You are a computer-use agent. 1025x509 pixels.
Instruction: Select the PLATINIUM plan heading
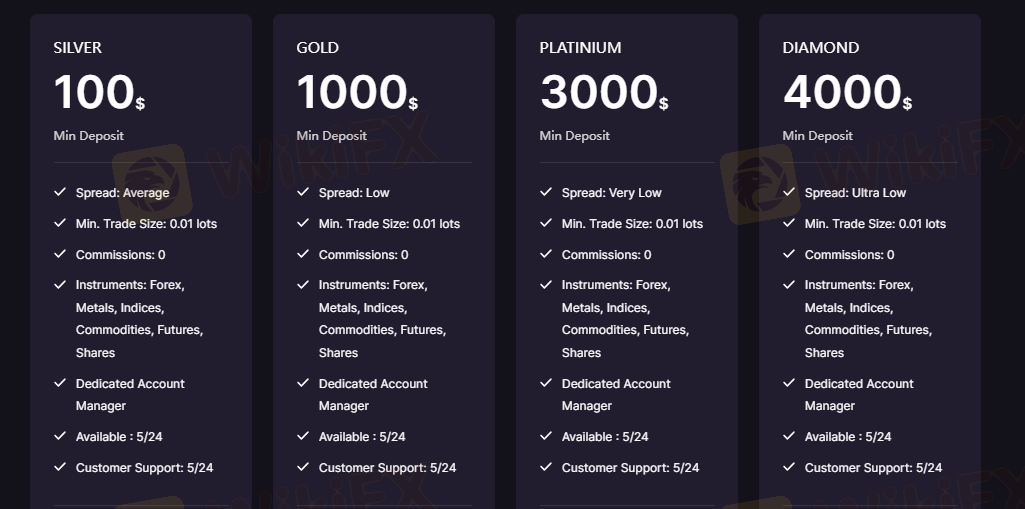click(x=580, y=47)
